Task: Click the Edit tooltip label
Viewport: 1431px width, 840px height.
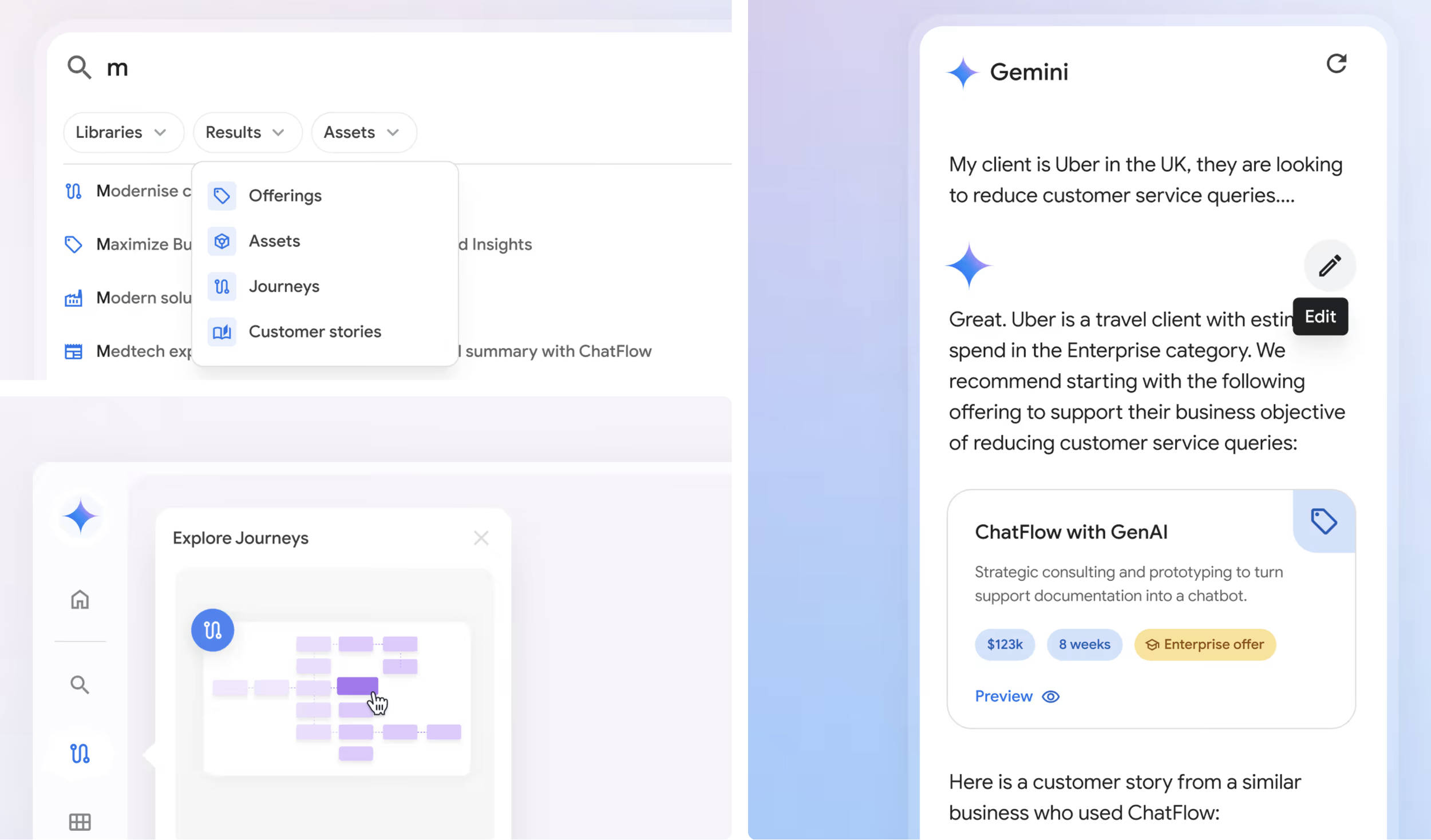Action: click(1320, 316)
